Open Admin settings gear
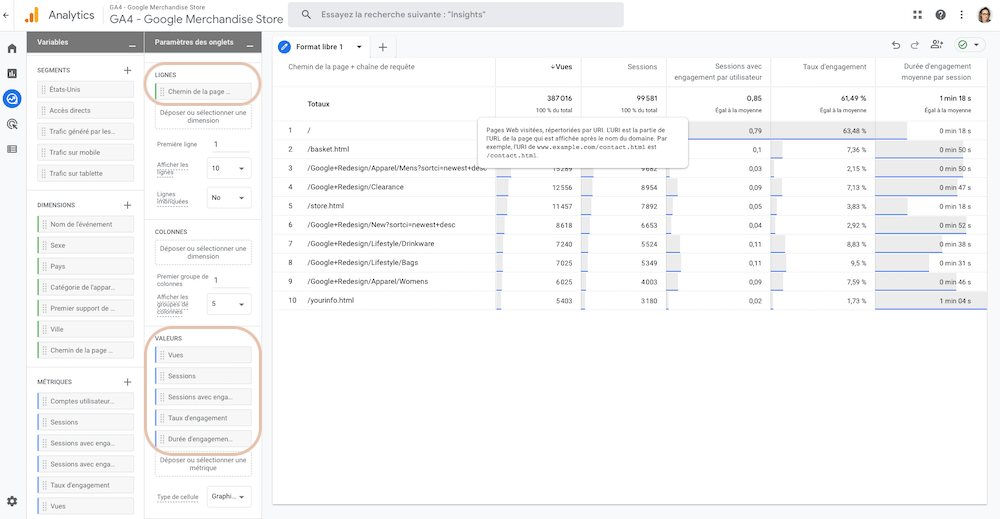The width and height of the screenshot is (1000, 519). point(12,501)
